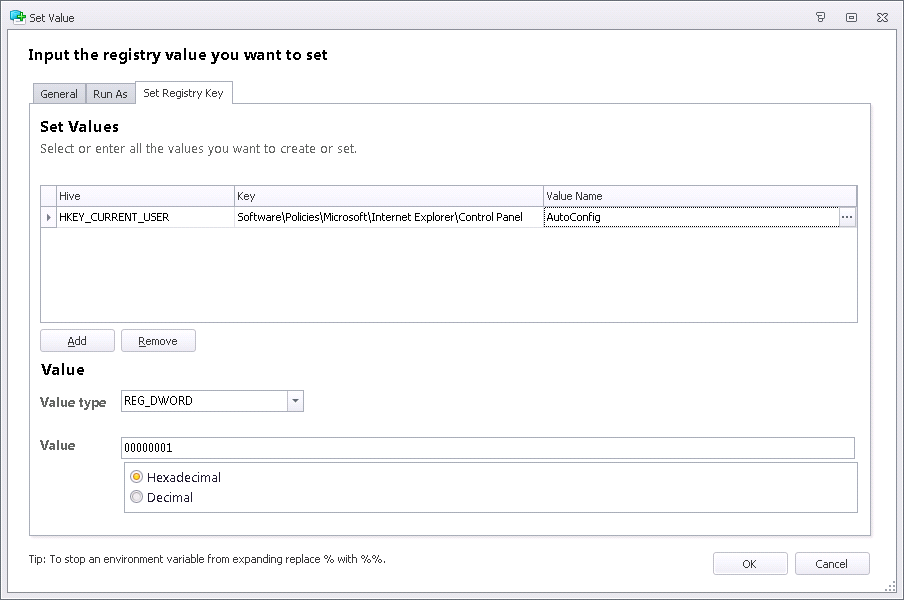
Task: Select the Set Registry Key tab
Action: (184, 90)
